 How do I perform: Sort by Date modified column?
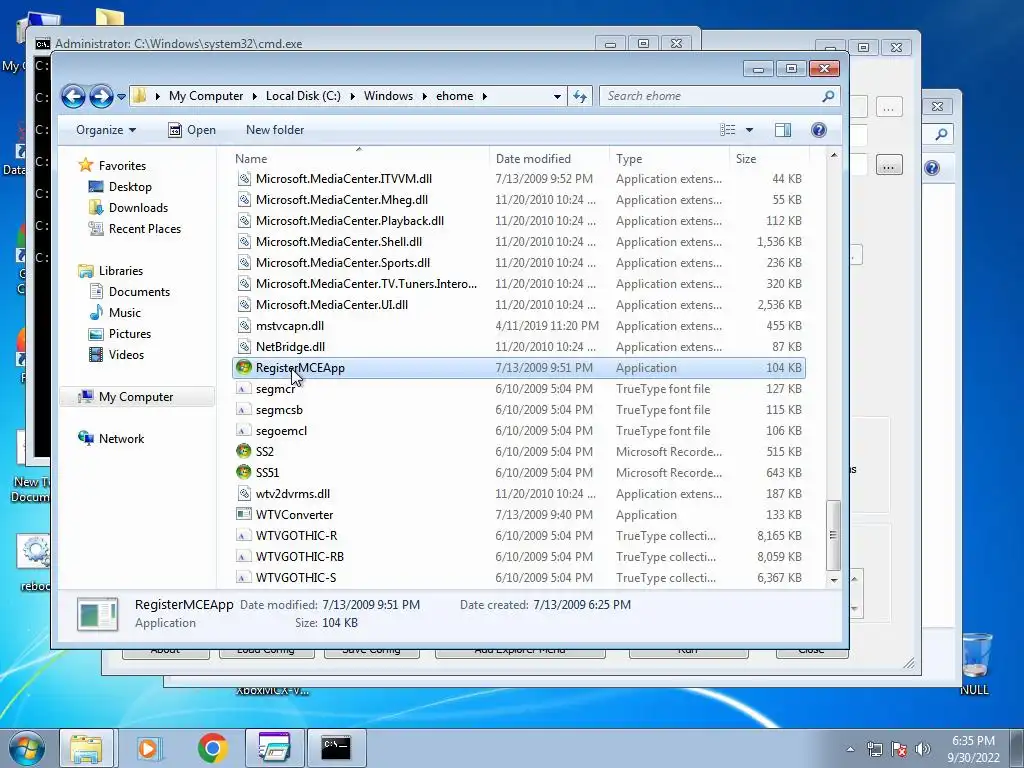tap(549, 159)
